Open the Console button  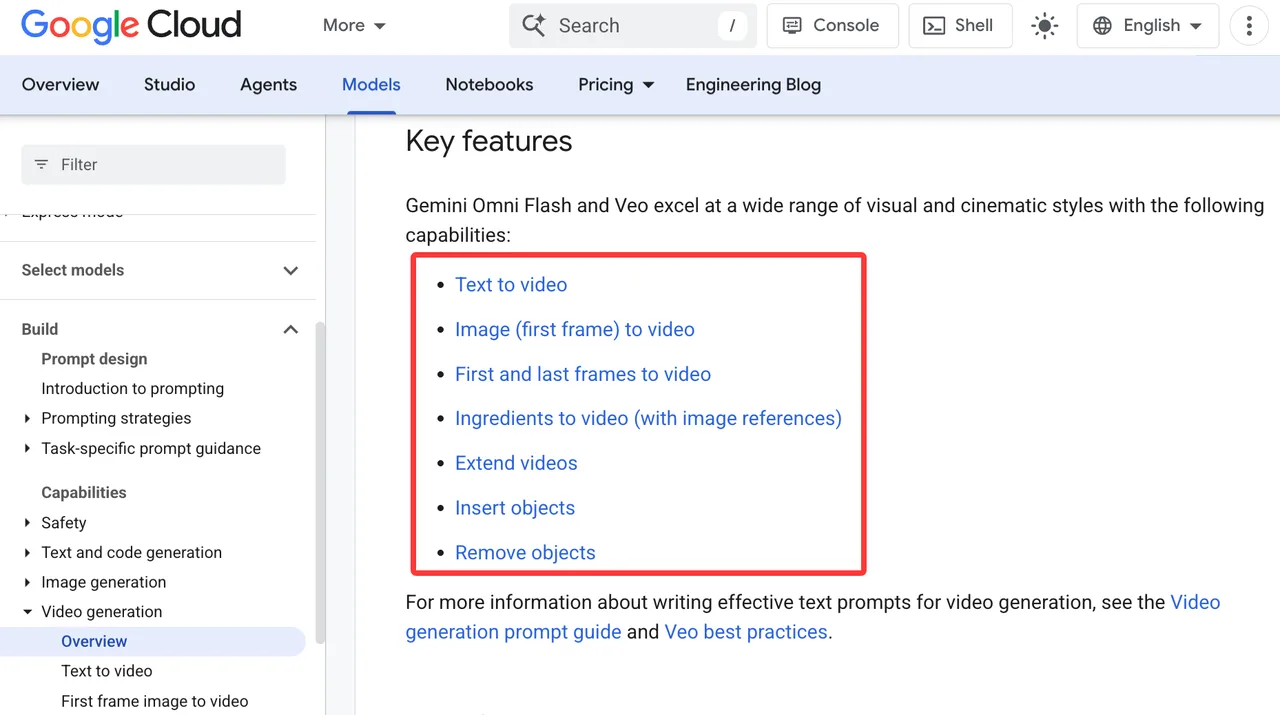[832, 26]
